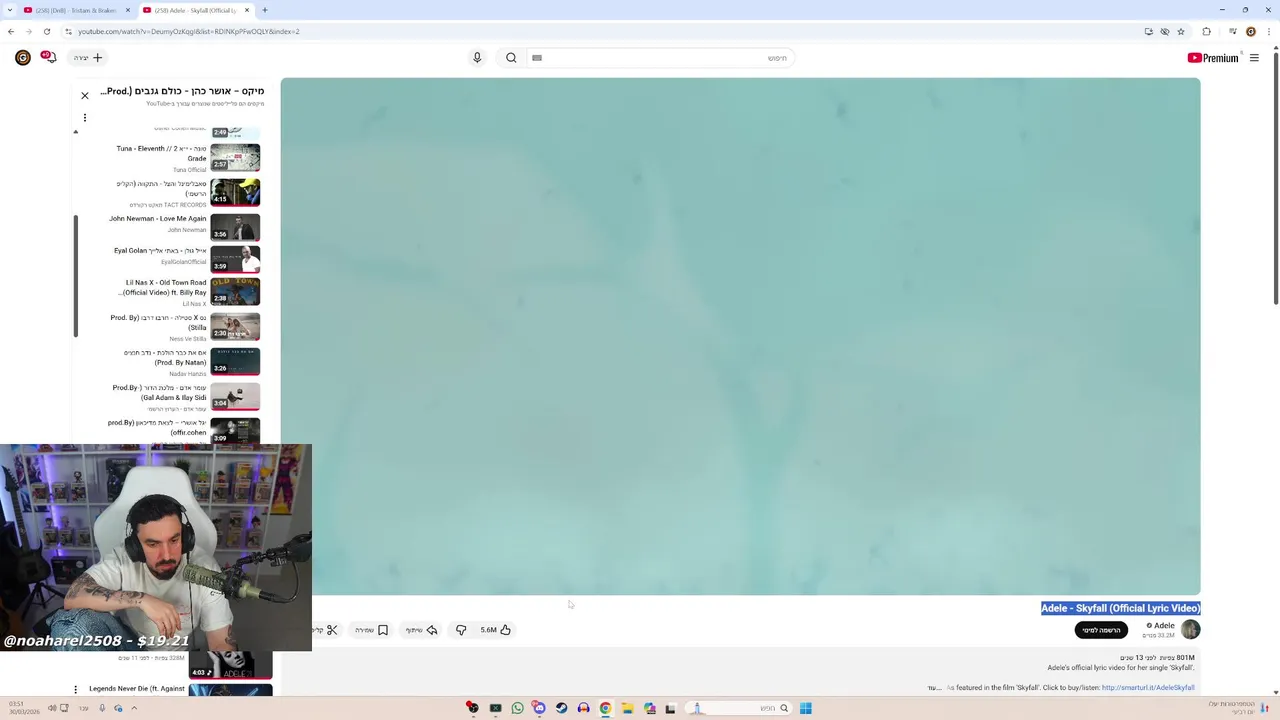The image size is (1280, 720).
Task: Open the tab search dropdown arrow
Action: (x=9, y=10)
